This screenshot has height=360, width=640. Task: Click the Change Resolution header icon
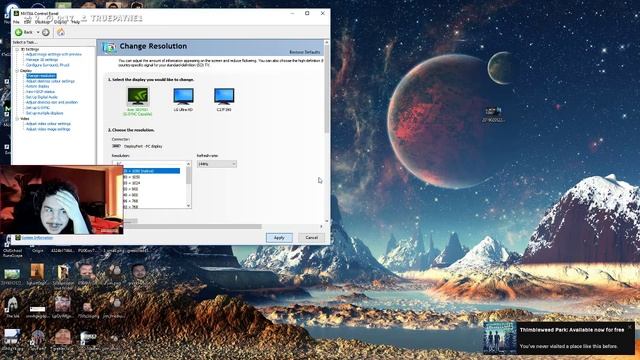pyautogui.click(x=109, y=48)
